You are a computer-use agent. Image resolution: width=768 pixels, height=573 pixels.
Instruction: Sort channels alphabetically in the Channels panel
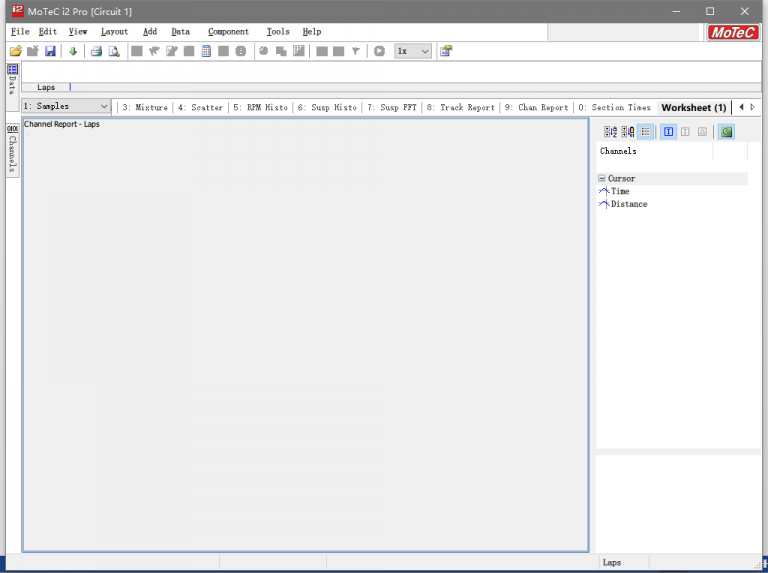tap(610, 132)
